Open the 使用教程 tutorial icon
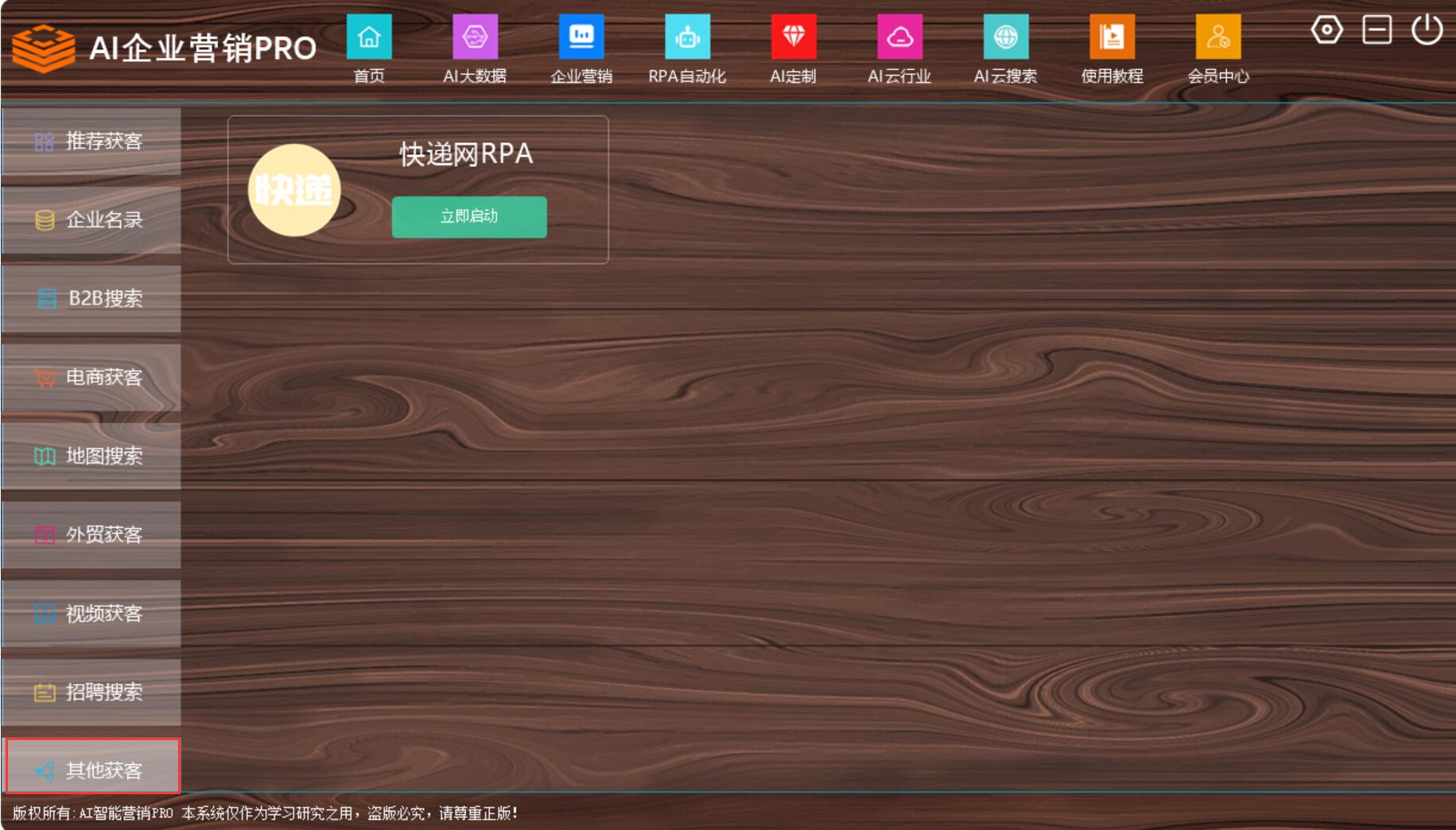The image size is (1456, 830). [x=1112, y=37]
